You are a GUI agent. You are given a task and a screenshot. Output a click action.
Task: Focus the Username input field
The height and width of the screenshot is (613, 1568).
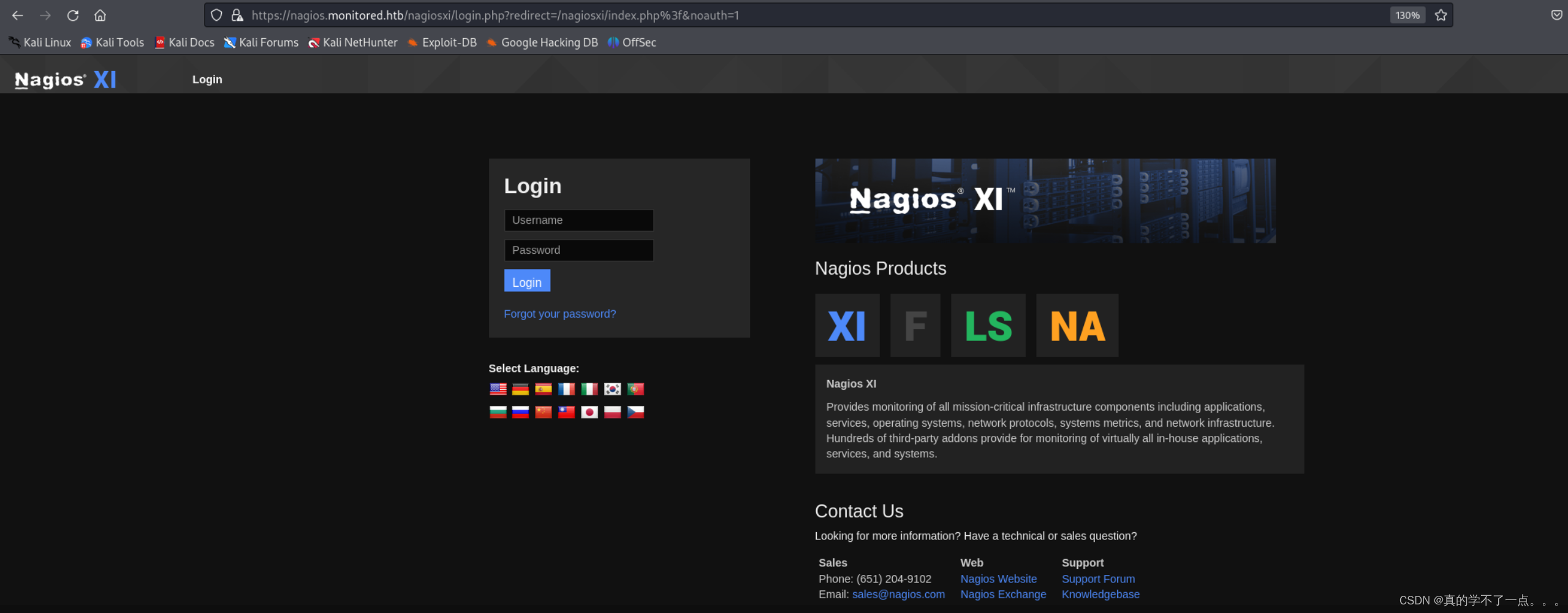(578, 221)
